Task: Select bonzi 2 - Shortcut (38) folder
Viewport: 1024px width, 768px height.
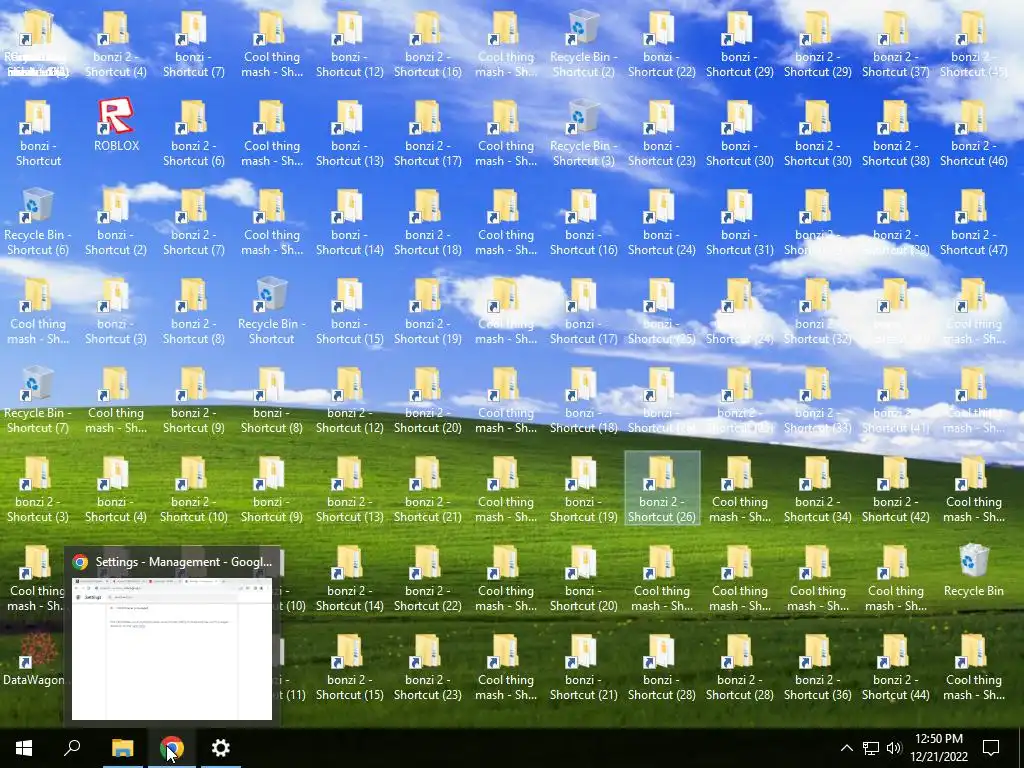Action: [x=896, y=133]
